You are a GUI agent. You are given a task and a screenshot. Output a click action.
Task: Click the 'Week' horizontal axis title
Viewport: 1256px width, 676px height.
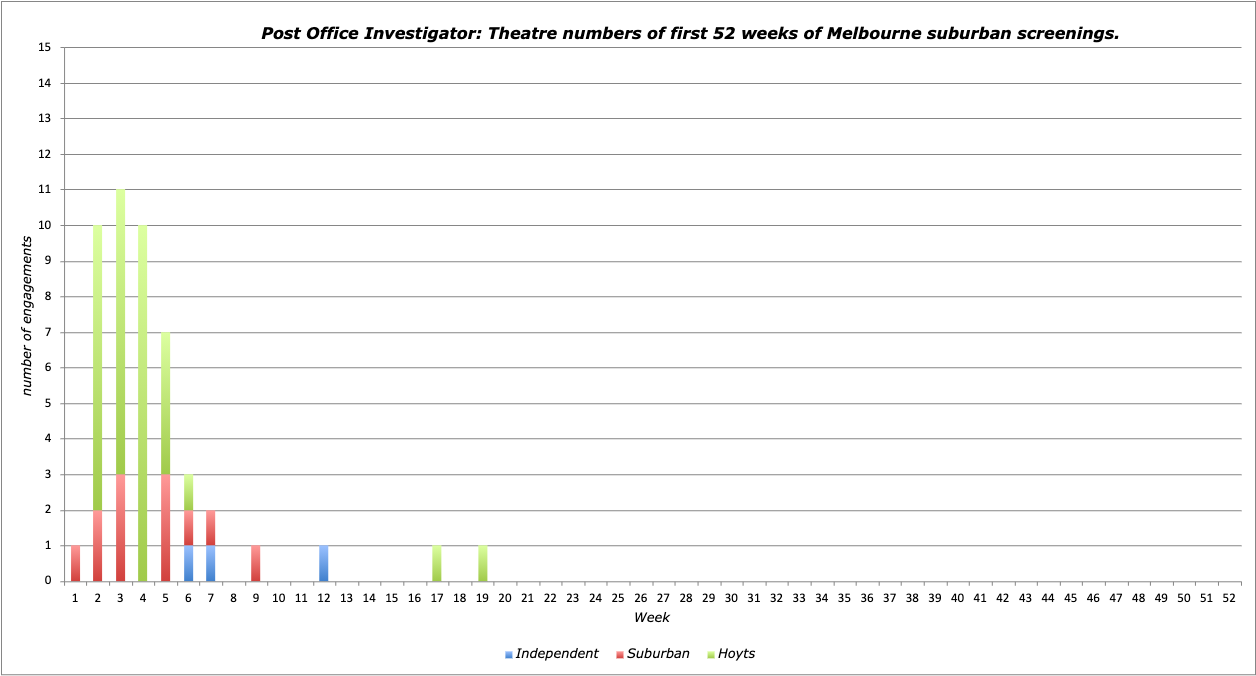click(652, 618)
